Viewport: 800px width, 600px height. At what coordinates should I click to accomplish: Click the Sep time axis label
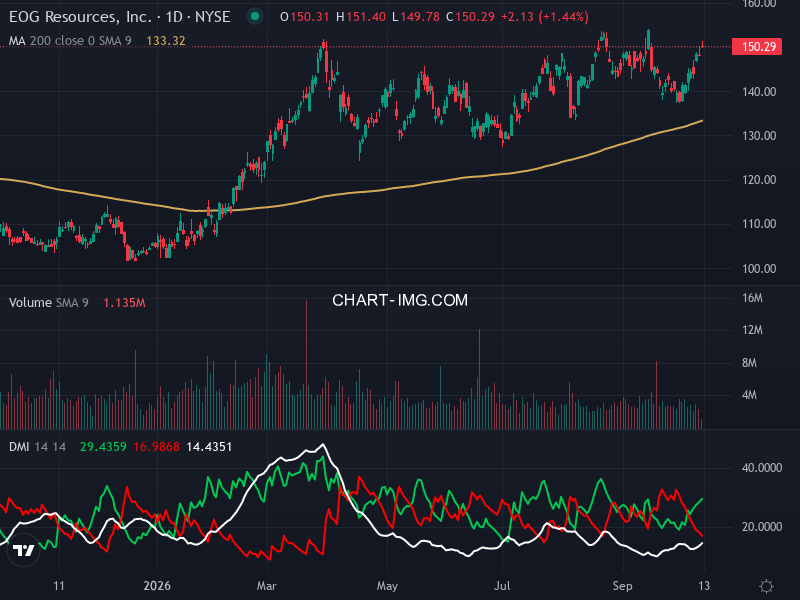coord(622,586)
